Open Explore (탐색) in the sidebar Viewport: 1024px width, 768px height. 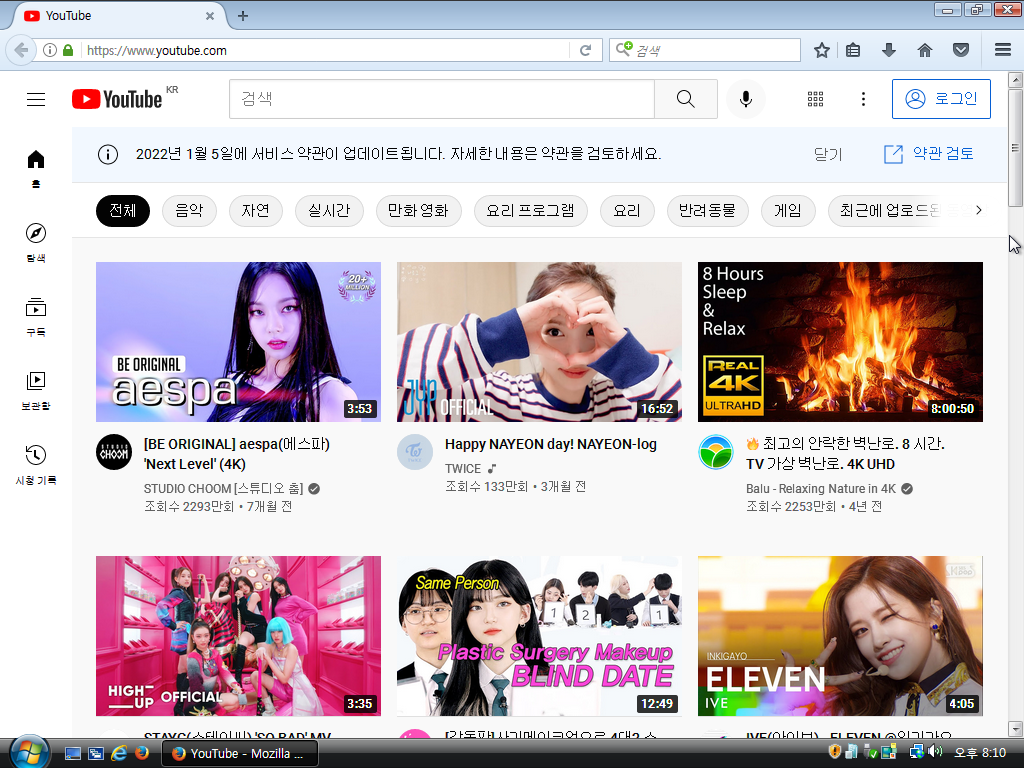pyautogui.click(x=36, y=243)
